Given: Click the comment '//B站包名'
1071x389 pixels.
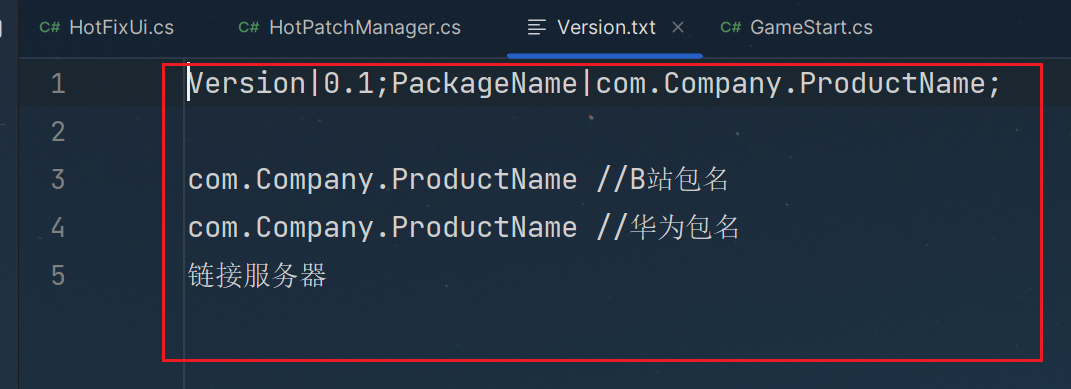Looking at the screenshot, I should [663, 179].
